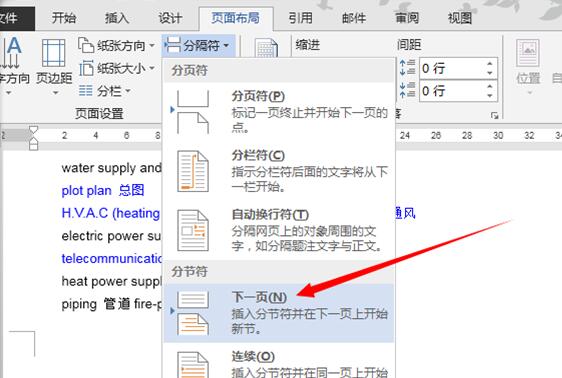The height and width of the screenshot is (378, 562).
Task: Decrease spacing-after with the down arrow
Action: tap(490, 96)
